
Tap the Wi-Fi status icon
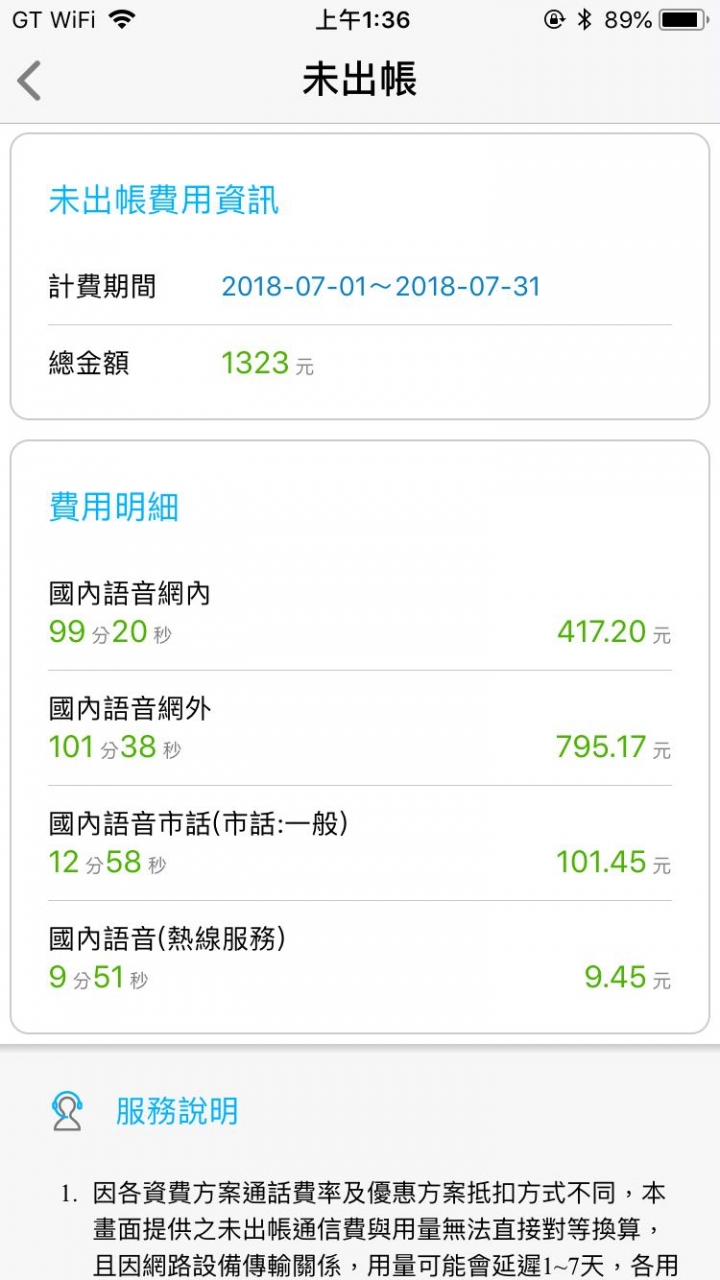pos(122,19)
